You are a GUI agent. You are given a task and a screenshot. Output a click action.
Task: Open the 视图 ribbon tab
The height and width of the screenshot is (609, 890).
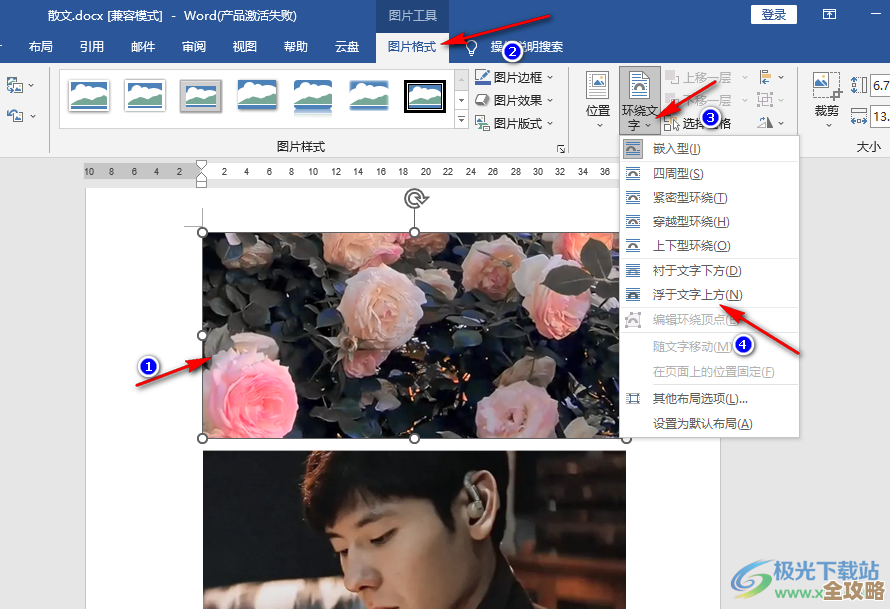coord(244,46)
